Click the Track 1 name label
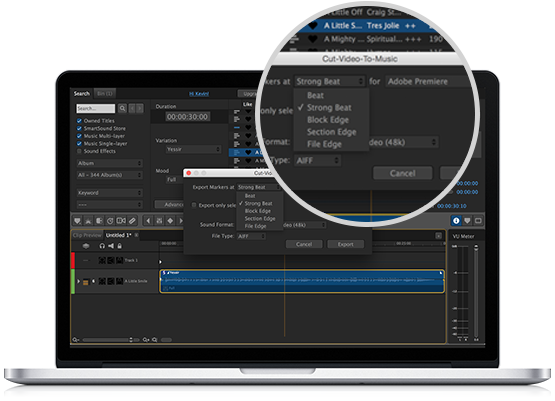The image size is (555, 401). coord(131,260)
